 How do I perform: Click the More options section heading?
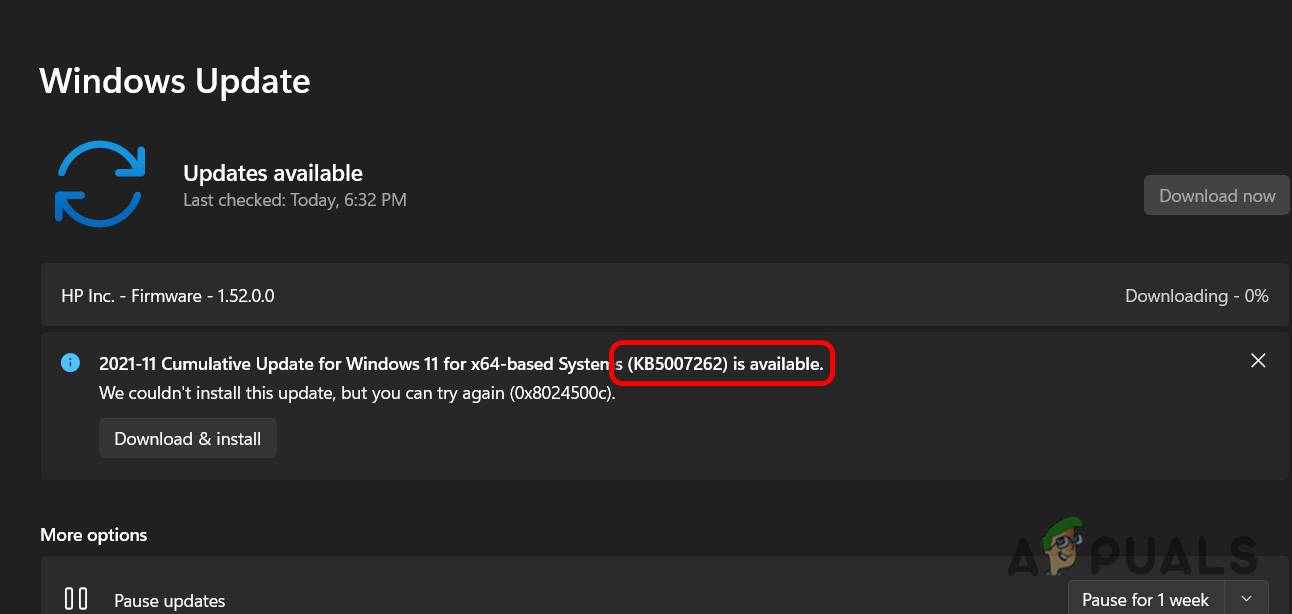94,535
